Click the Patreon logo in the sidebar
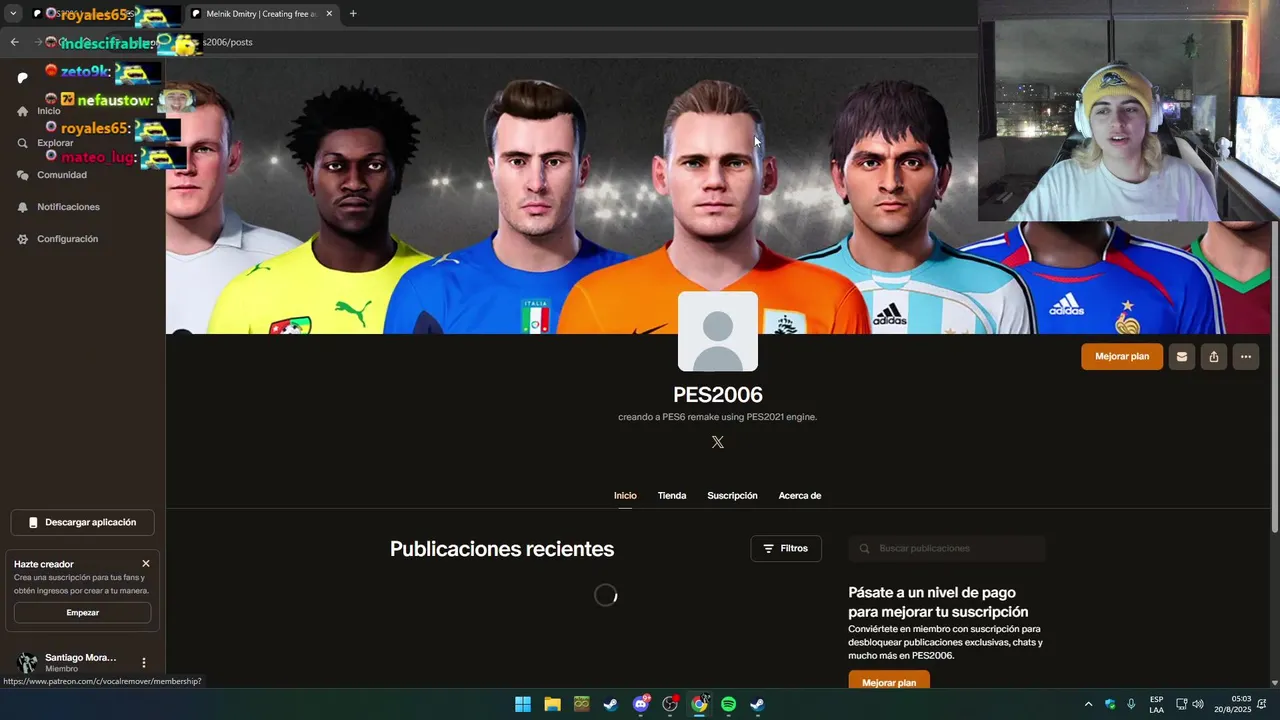Screen dimensions: 1280x720 coord(23,78)
